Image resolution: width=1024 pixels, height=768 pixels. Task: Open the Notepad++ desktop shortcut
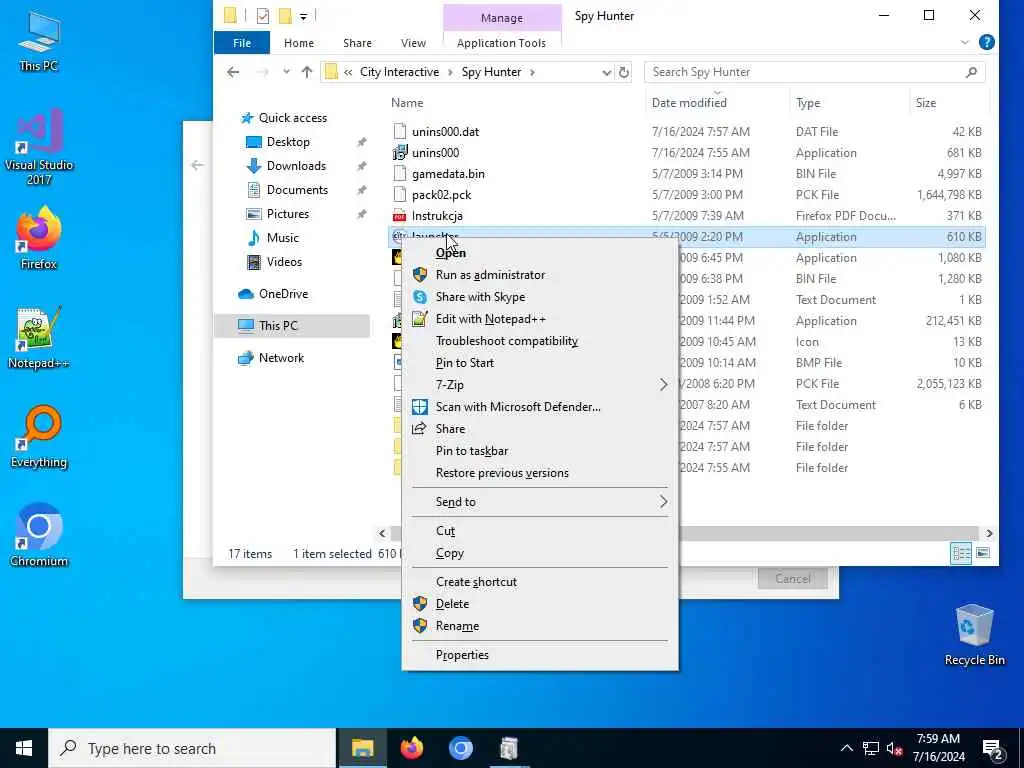[x=39, y=338]
